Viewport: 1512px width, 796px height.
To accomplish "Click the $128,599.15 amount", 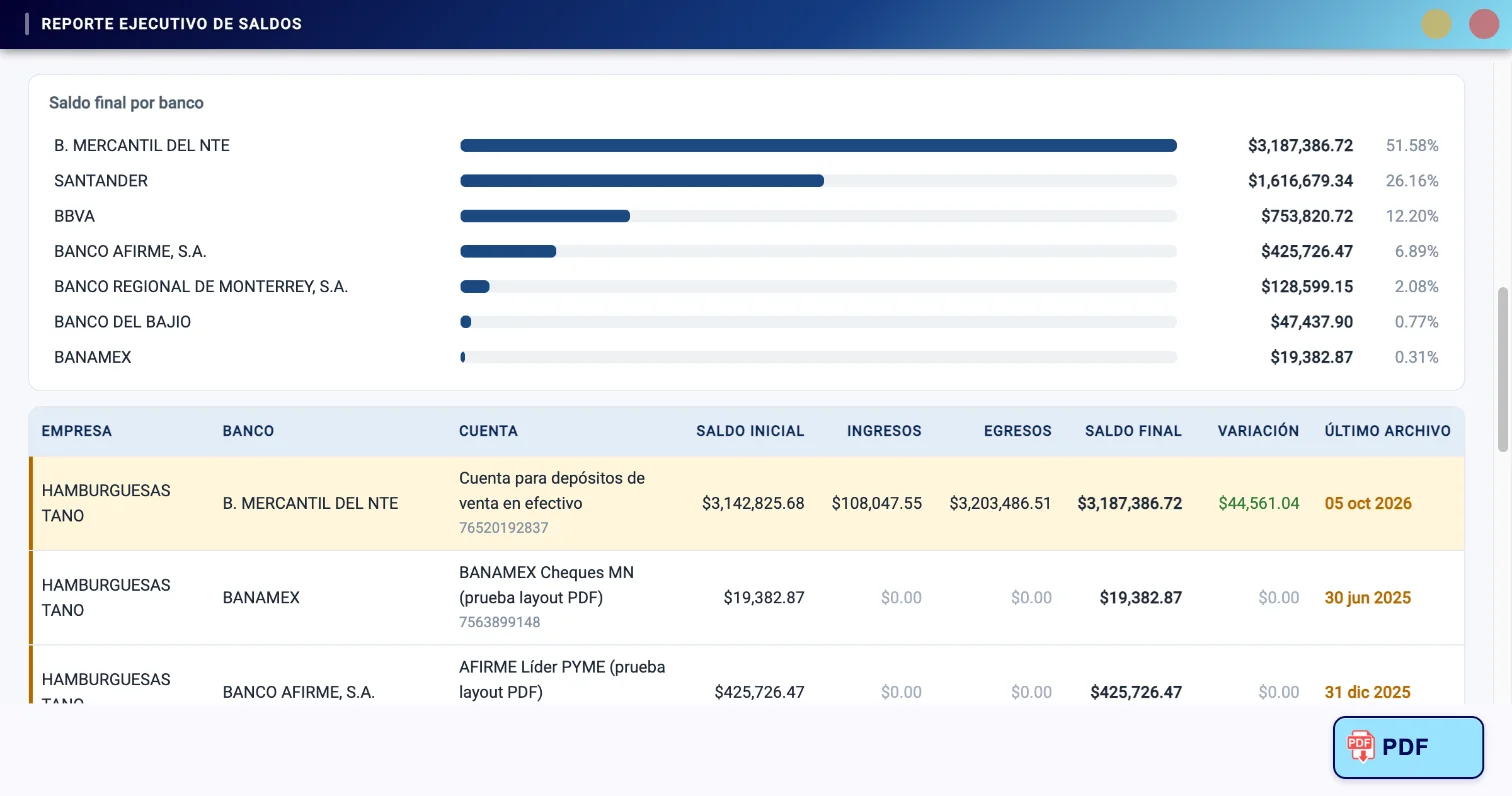I will [x=1307, y=287].
